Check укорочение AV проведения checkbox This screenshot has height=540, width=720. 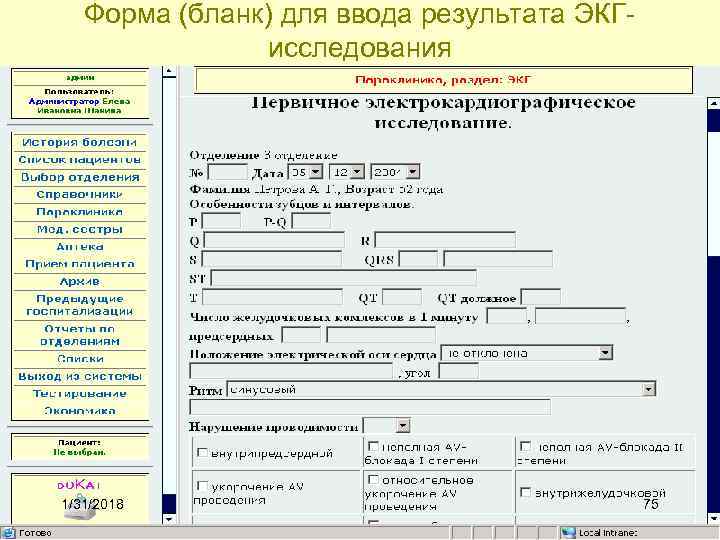202,486
